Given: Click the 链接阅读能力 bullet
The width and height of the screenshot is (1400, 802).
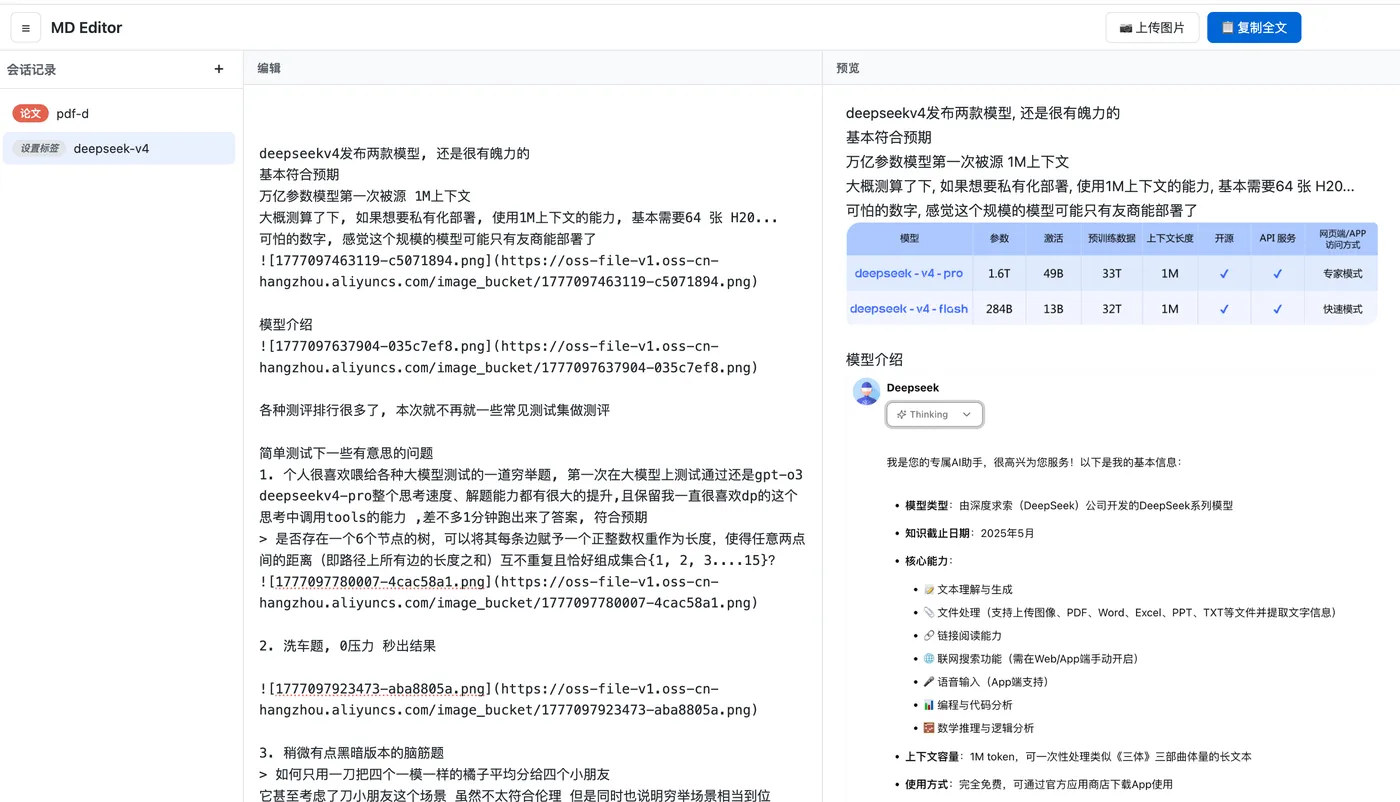Looking at the screenshot, I should [x=962, y=636].
